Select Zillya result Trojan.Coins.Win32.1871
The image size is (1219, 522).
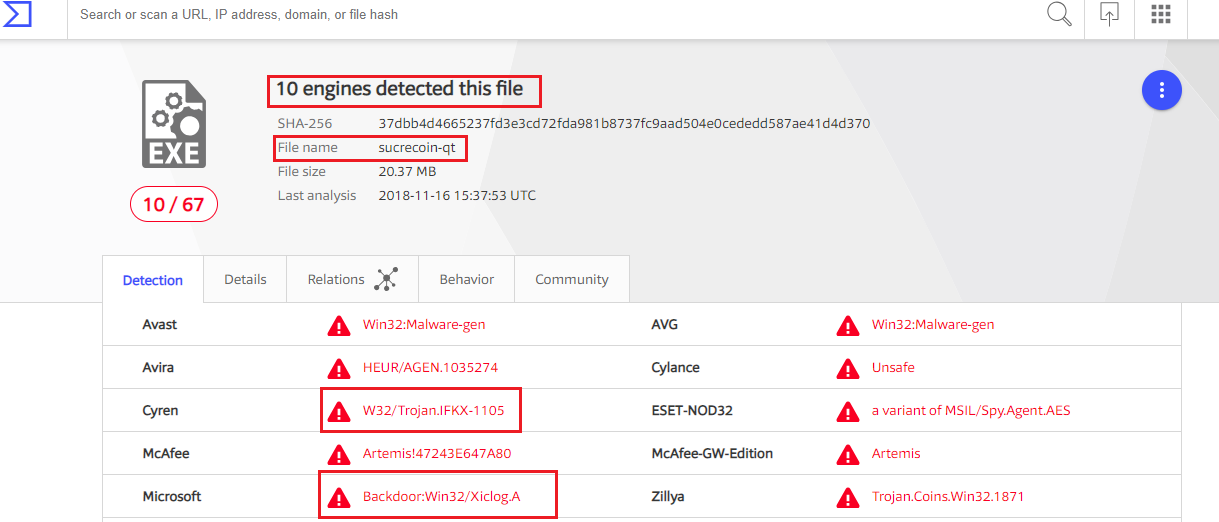pos(948,497)
